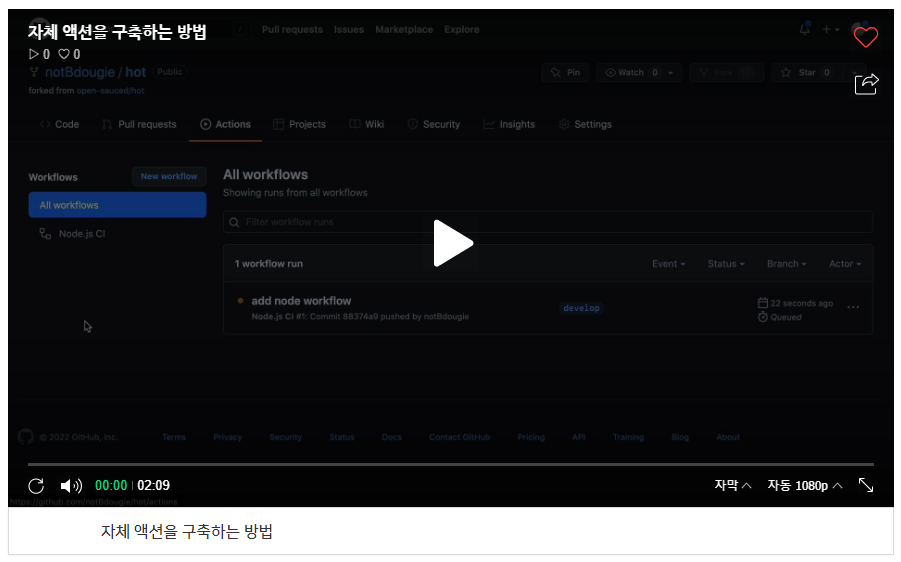
Task: Click the New workflow button
Action: pyautogui.click(x=169, y=176)
